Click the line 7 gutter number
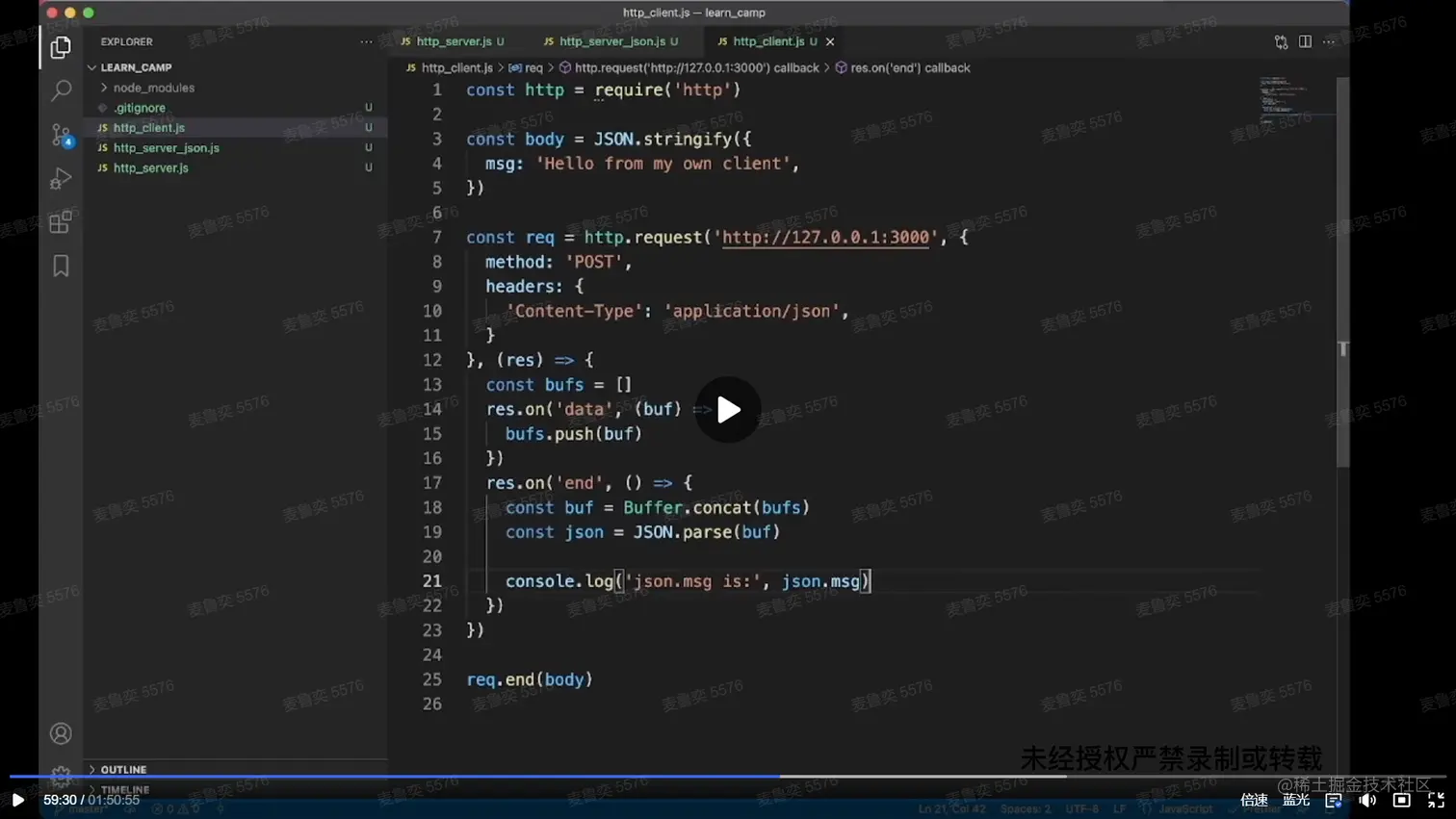Image resolution: width=1456 pixels, height=819 pixels. [x=437, y=238]
